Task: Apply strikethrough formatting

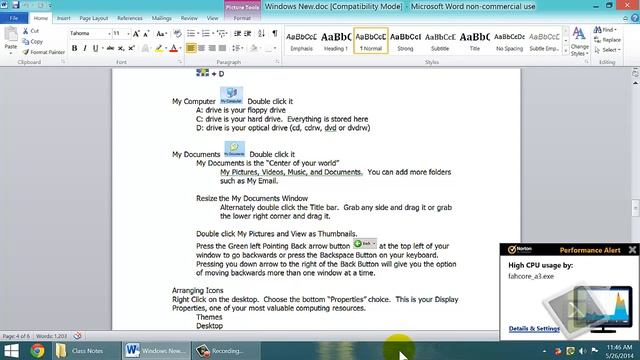Action: 110,48
